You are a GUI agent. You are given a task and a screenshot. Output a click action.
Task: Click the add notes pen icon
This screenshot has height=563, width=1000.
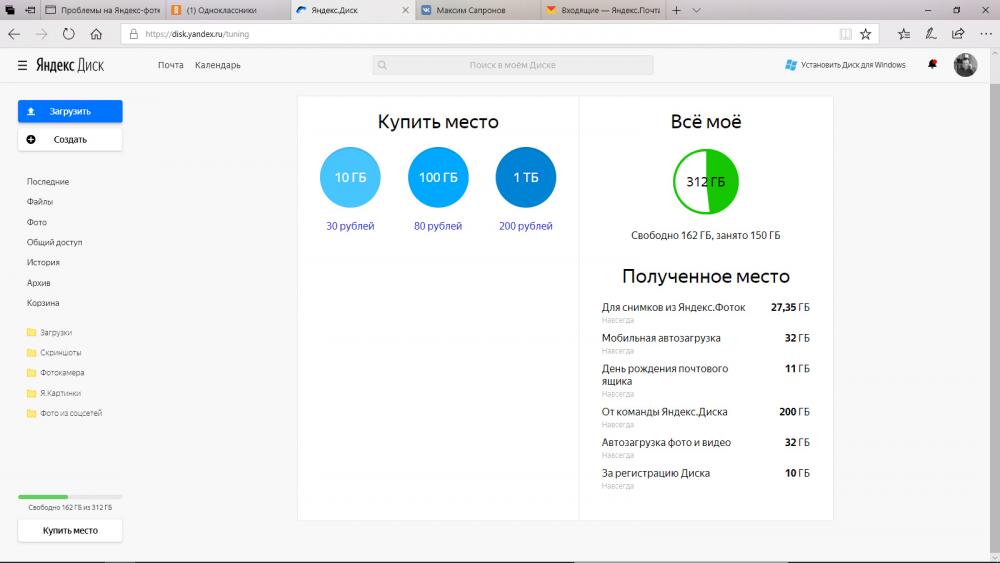click(x=931, y=34)
